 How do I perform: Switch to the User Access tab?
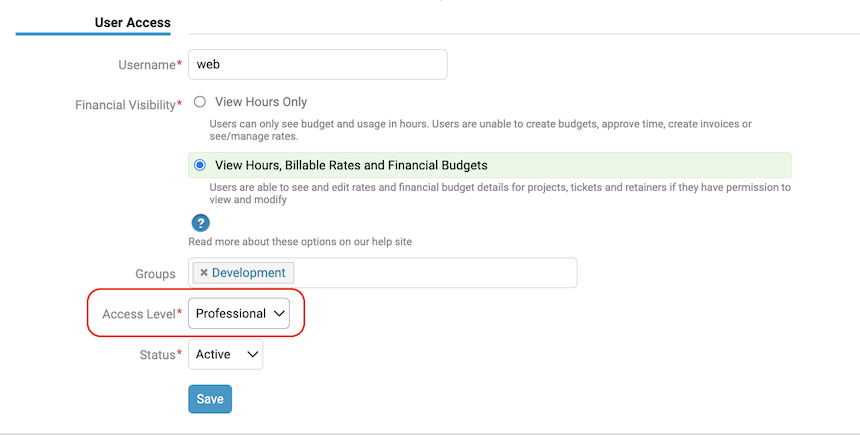click(132, 22)
